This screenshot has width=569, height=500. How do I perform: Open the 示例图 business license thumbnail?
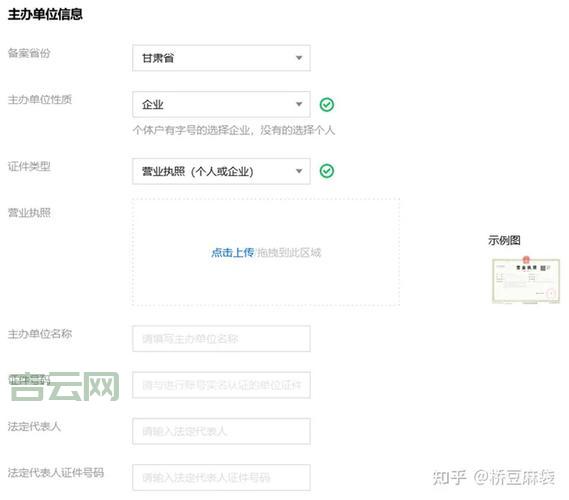(x=526, y=280)
